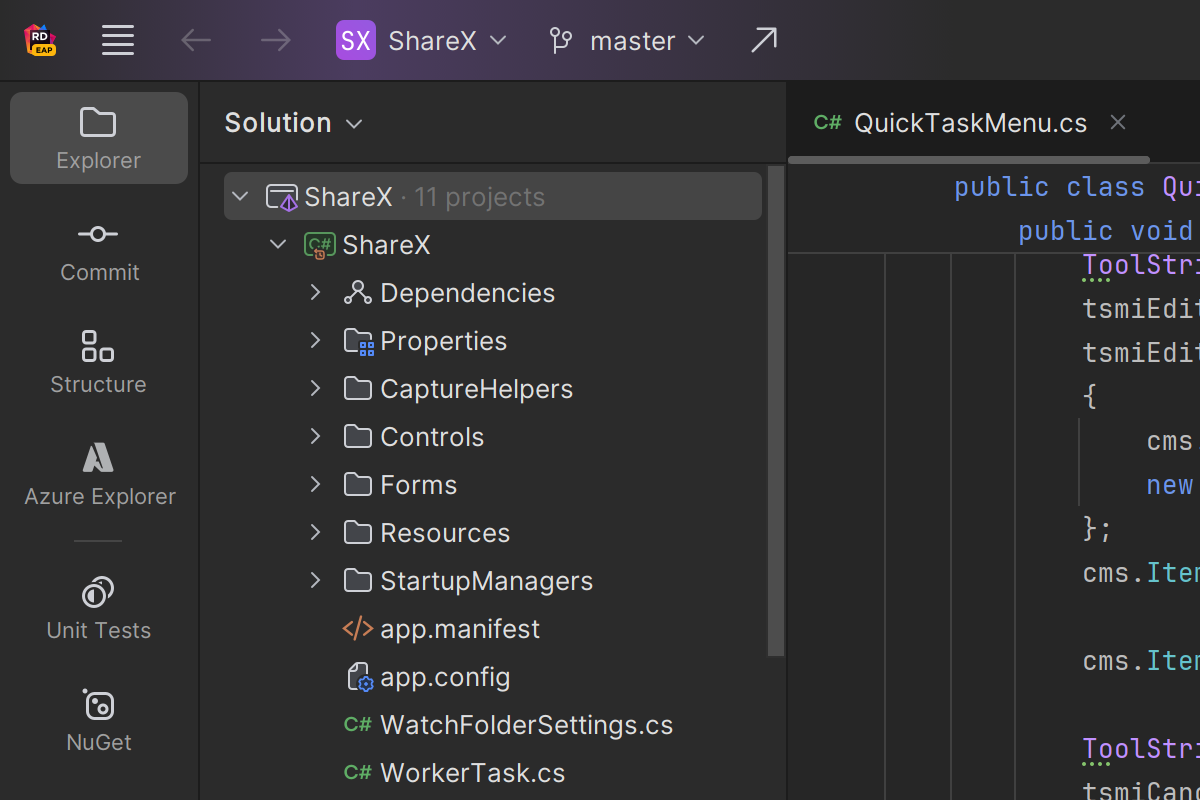This screenshot has height=800, width=1200.
Task: Open the ShareX solution dropdown
Action: tap(447, 41)
